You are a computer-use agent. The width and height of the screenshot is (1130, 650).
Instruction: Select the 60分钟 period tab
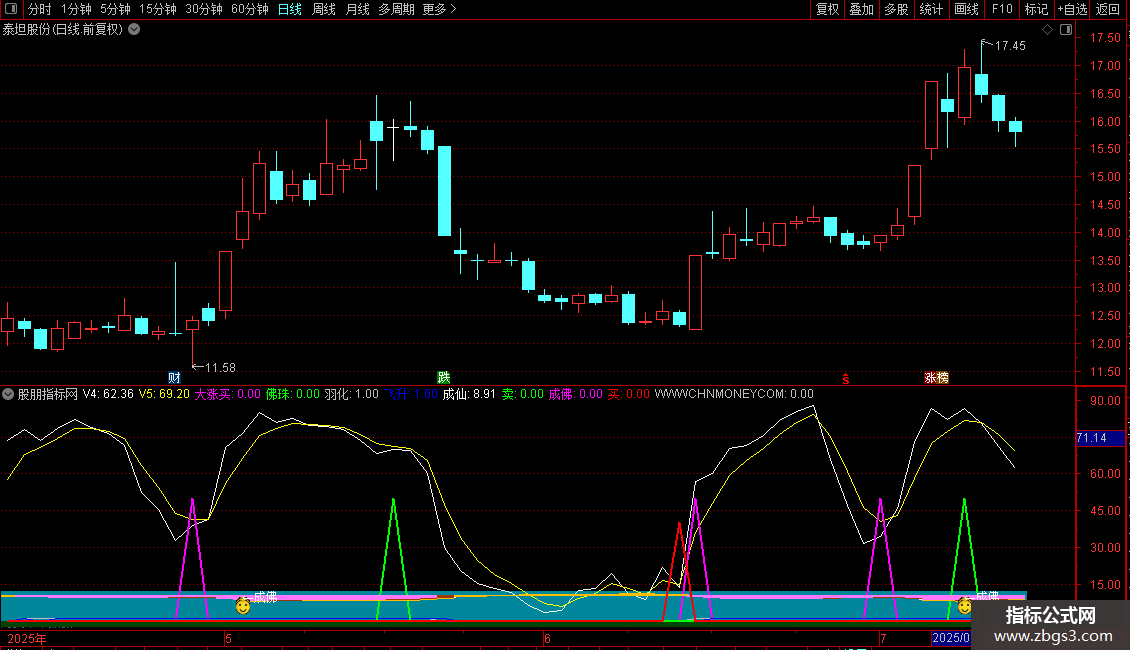click(x=249, y=10)
